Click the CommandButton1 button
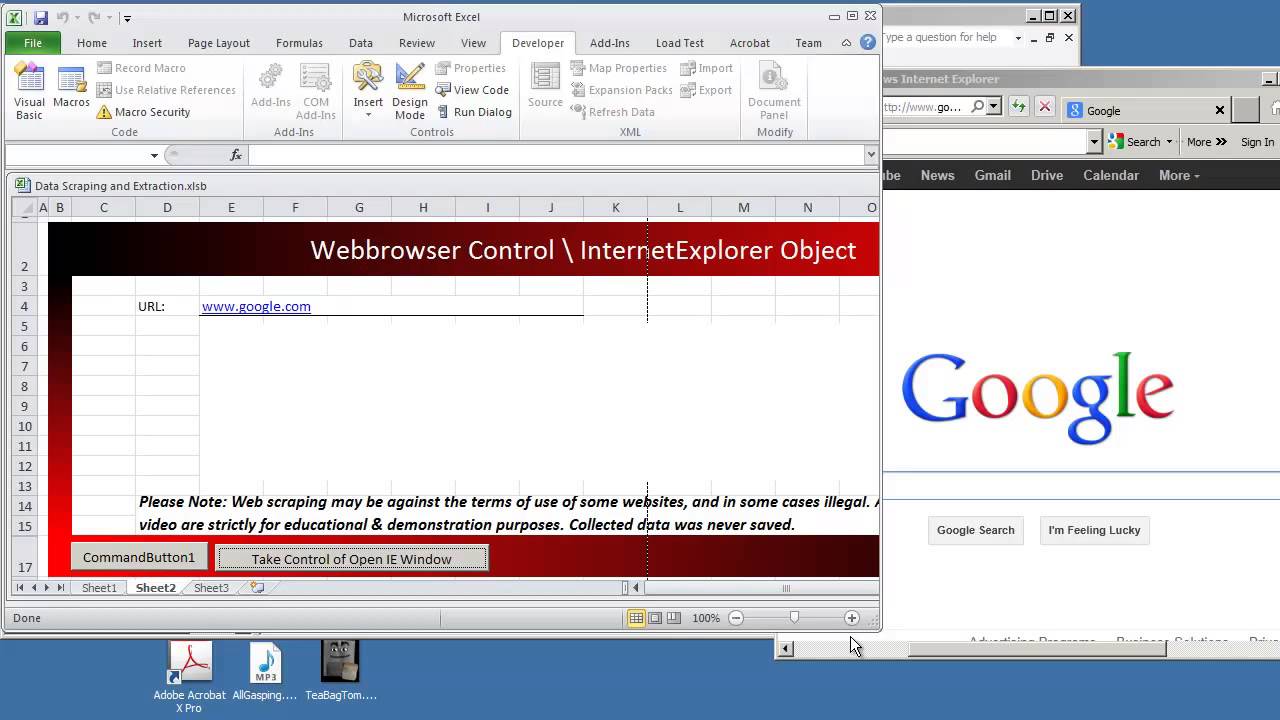Viewport: 1280px width, 720px height. tap(139, 557)
